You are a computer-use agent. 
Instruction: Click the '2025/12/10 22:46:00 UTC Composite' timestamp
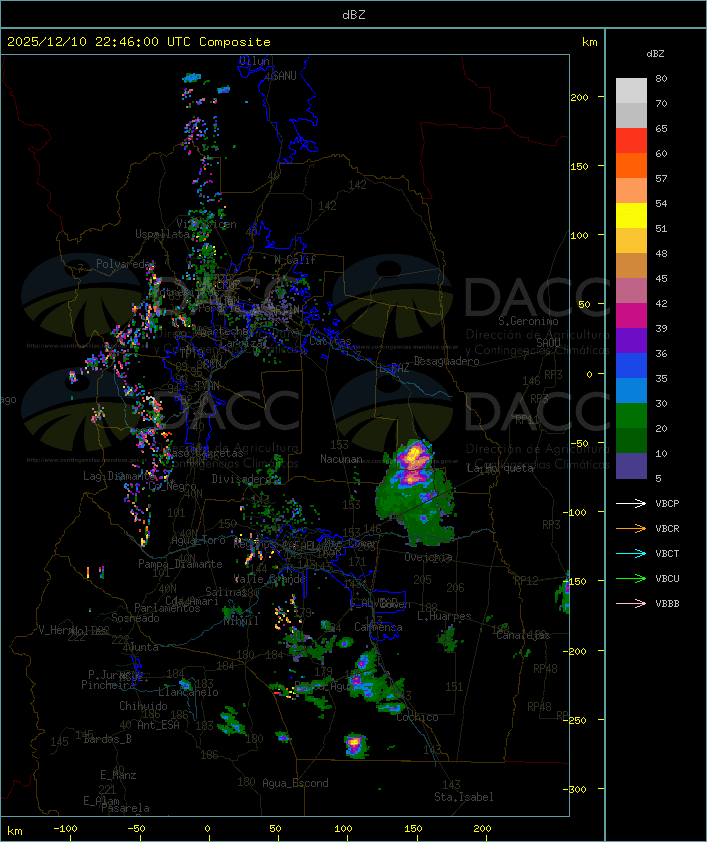coord(139,42)
